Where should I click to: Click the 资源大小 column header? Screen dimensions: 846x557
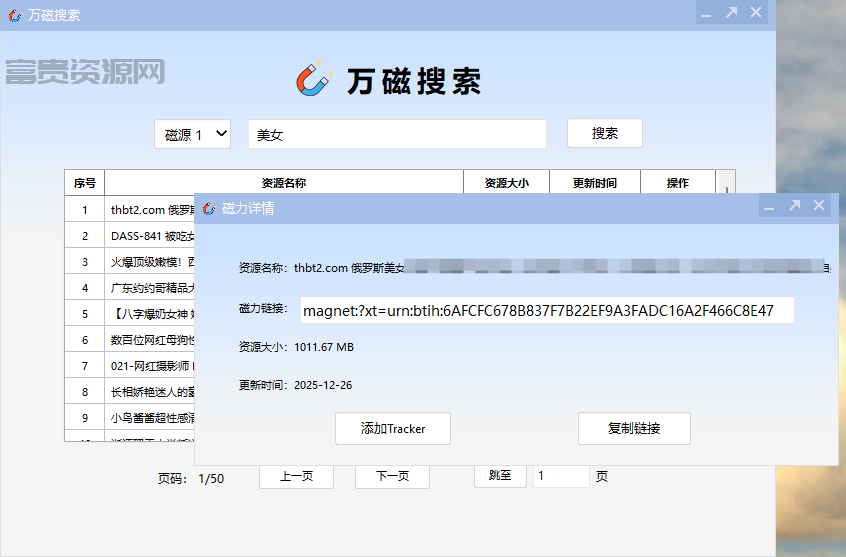coord(507,183)
